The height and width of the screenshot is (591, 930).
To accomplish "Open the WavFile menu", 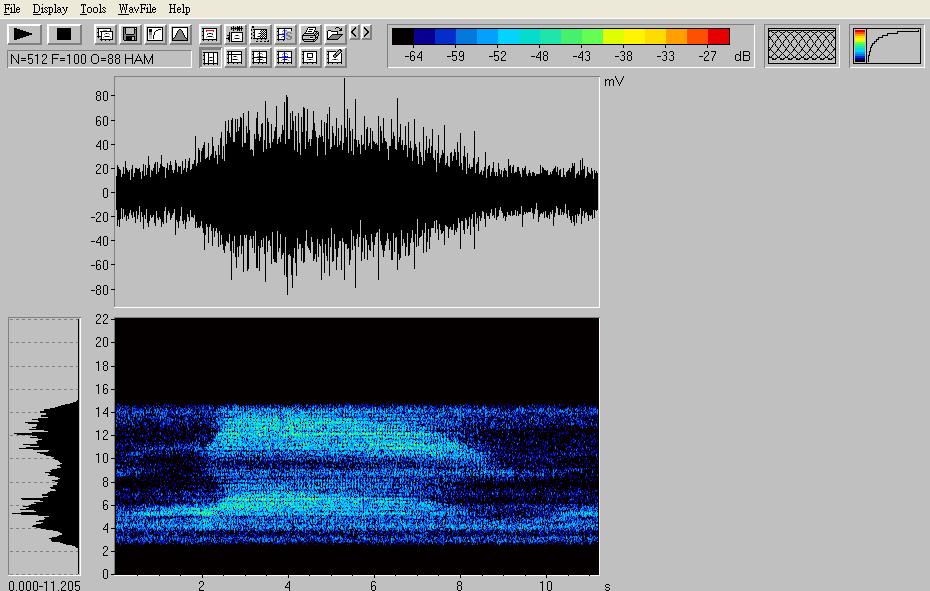I will (x=137, y=9).
